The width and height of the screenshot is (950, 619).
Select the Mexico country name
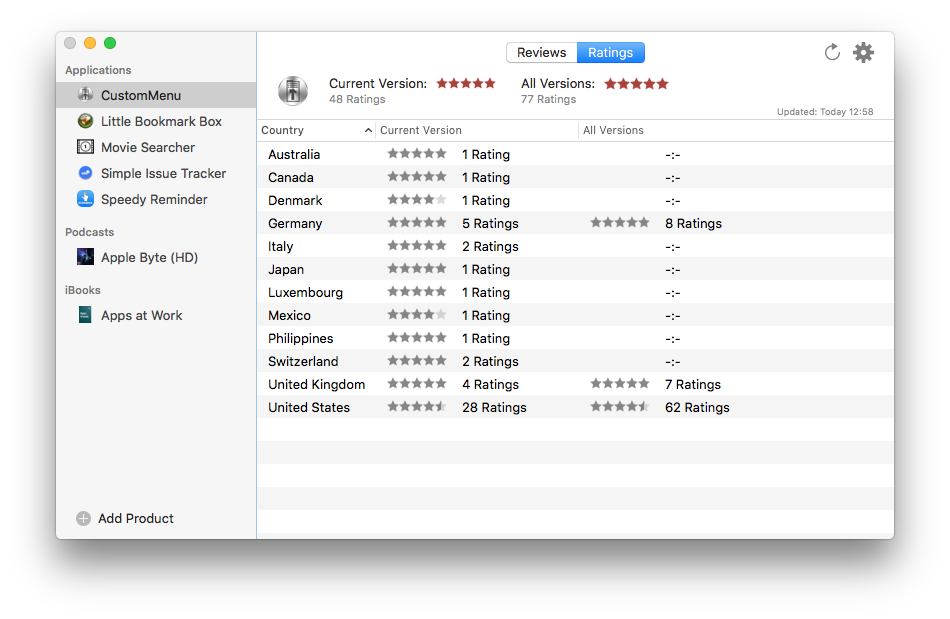click(290, 316)
